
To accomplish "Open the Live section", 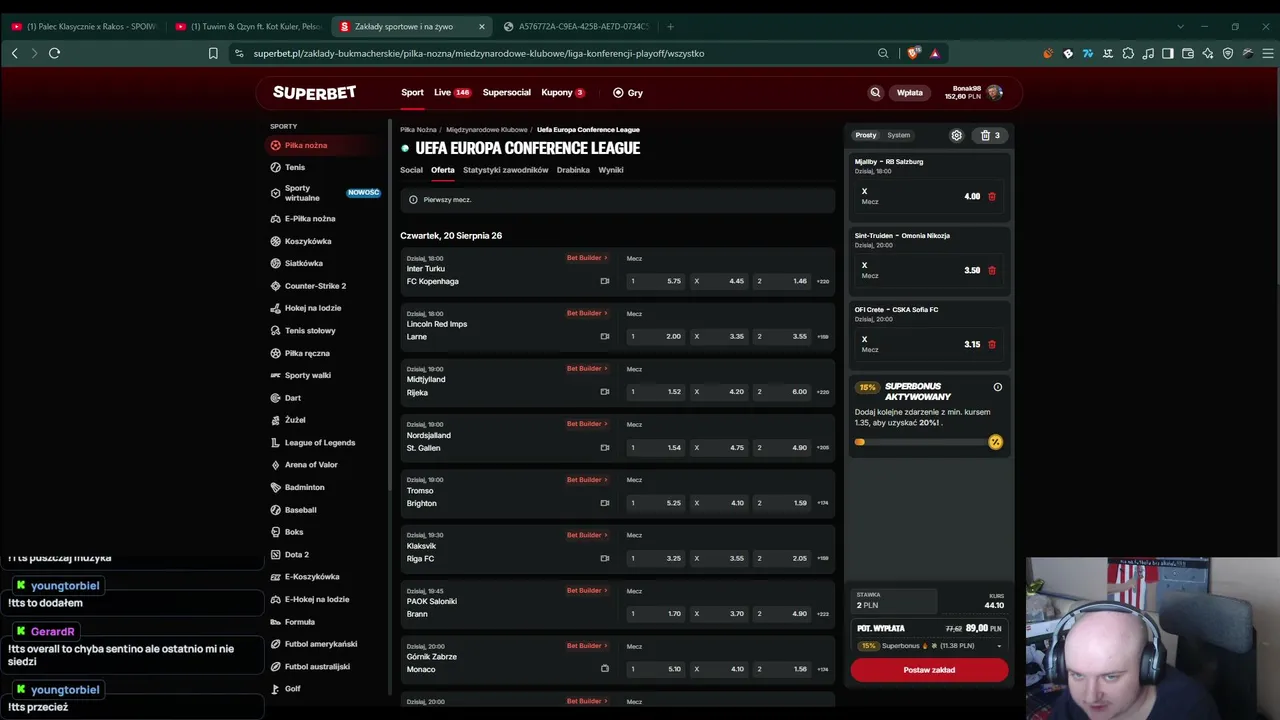I will pos(452,92).
